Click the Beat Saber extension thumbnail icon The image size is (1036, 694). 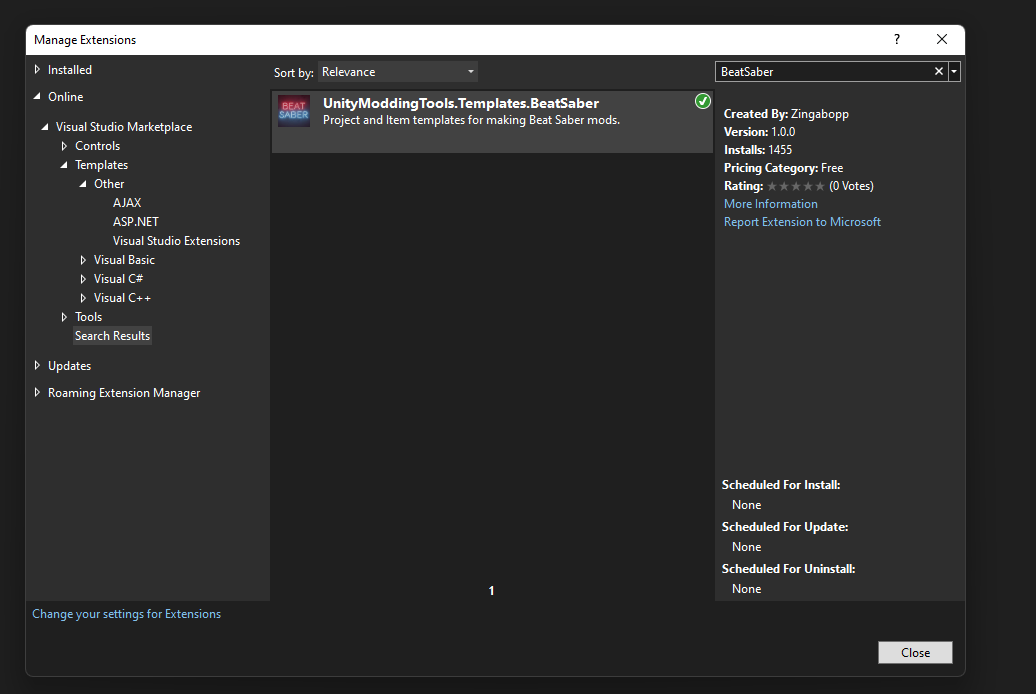tap(294, 110)
